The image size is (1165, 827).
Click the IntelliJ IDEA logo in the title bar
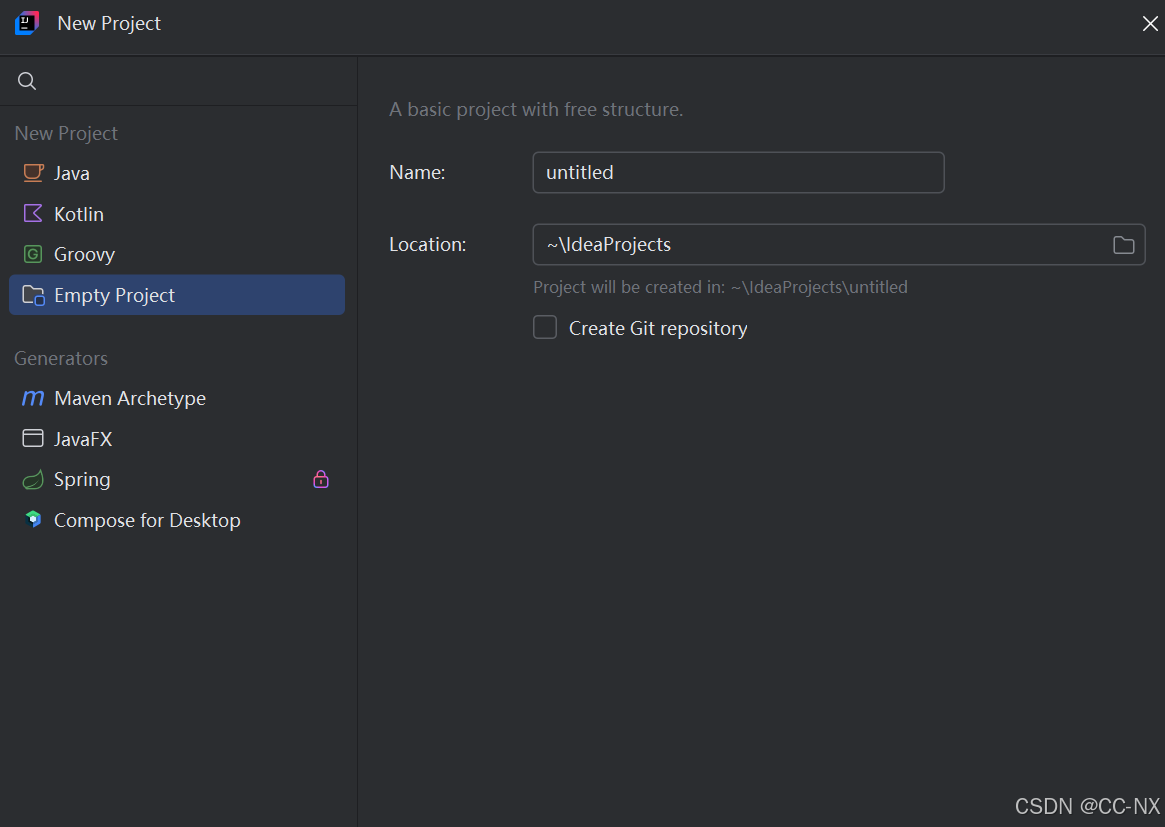click(x=27, y=23)
